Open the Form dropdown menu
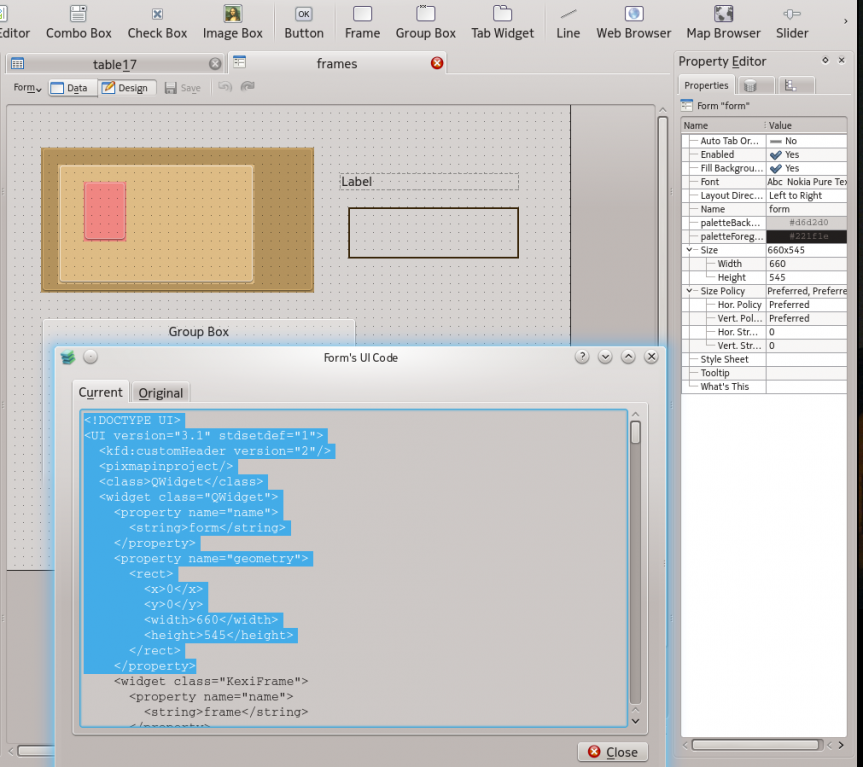 click(27, 88)
